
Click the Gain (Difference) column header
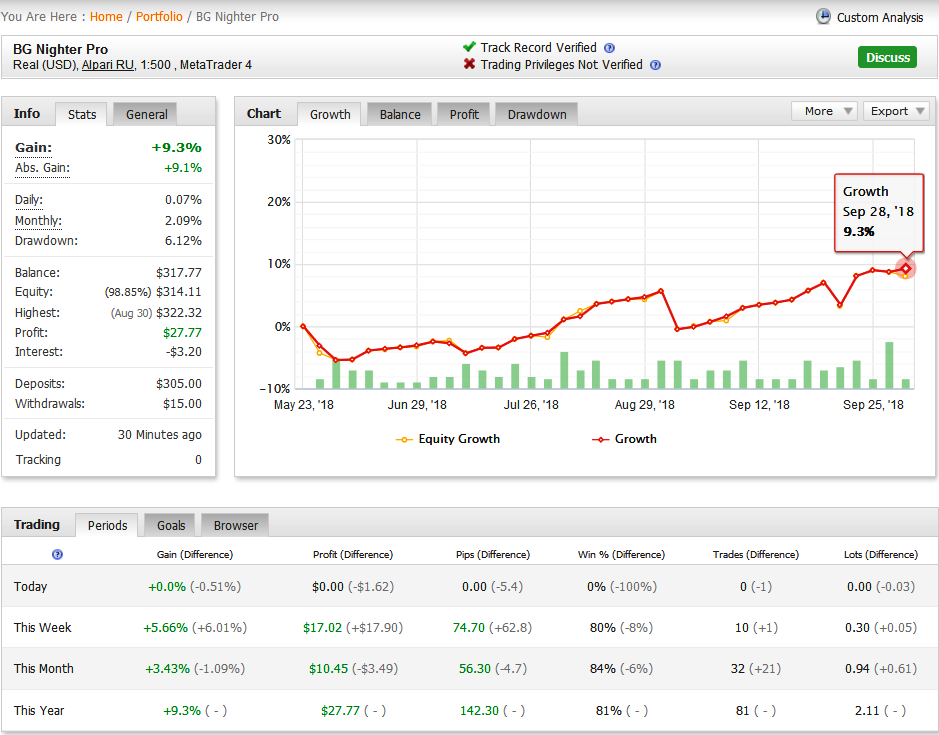(x=195, y=555)
